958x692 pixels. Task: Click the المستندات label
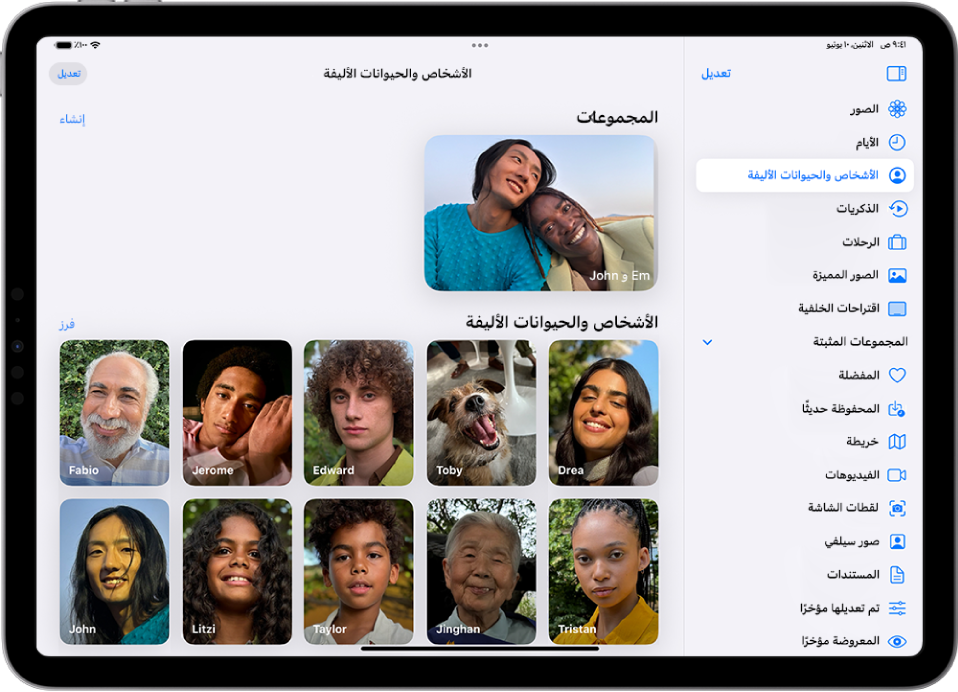853,575
